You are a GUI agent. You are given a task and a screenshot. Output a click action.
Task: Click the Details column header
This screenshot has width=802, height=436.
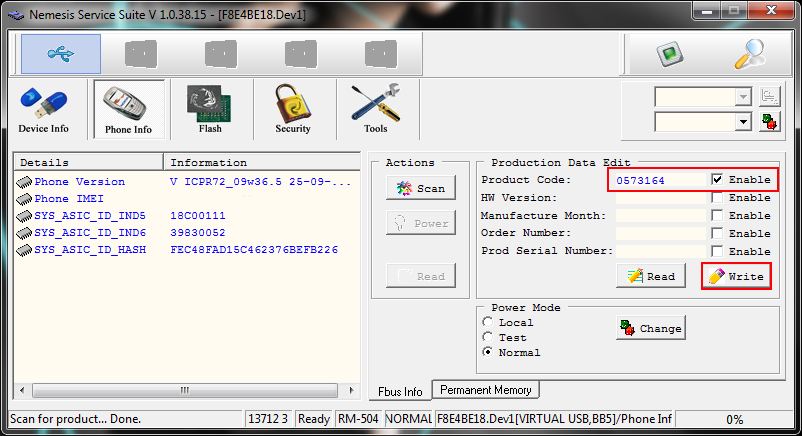[x=88, y=162]
